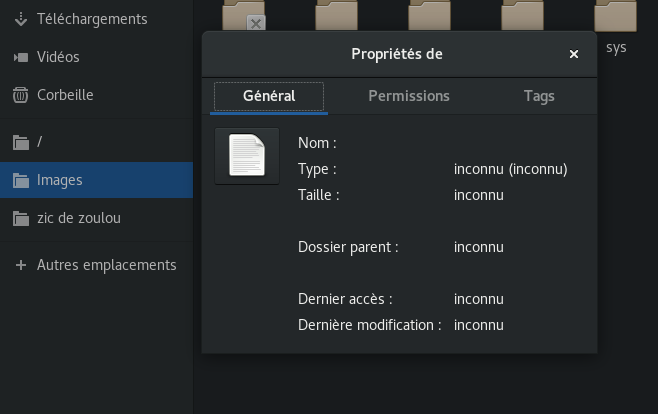Select the folder immediately left of sys

point(523,14)
